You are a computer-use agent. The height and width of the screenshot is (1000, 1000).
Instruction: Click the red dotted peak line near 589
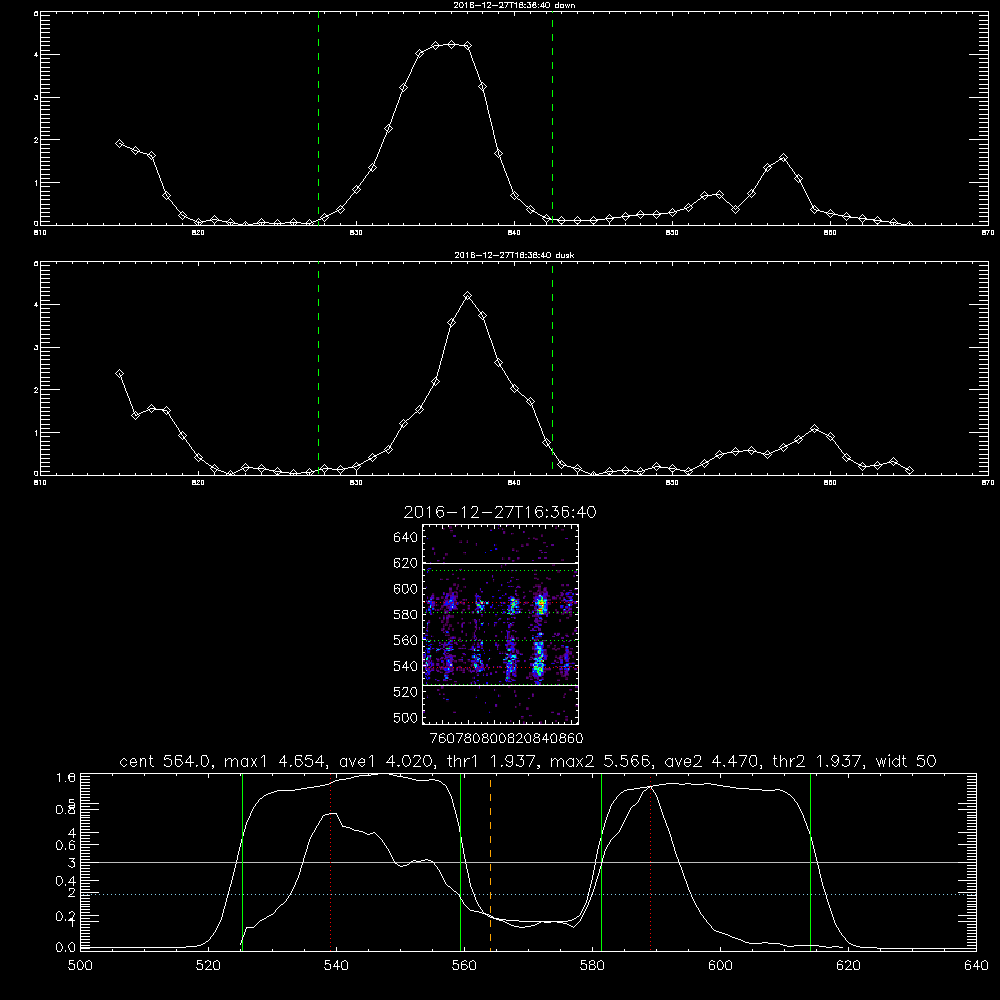pos(651,861)
